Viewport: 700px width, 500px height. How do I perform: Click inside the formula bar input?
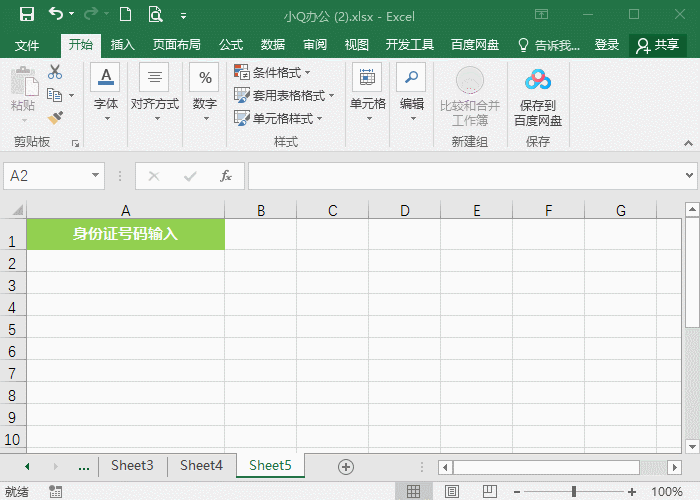tap(467, 176)
